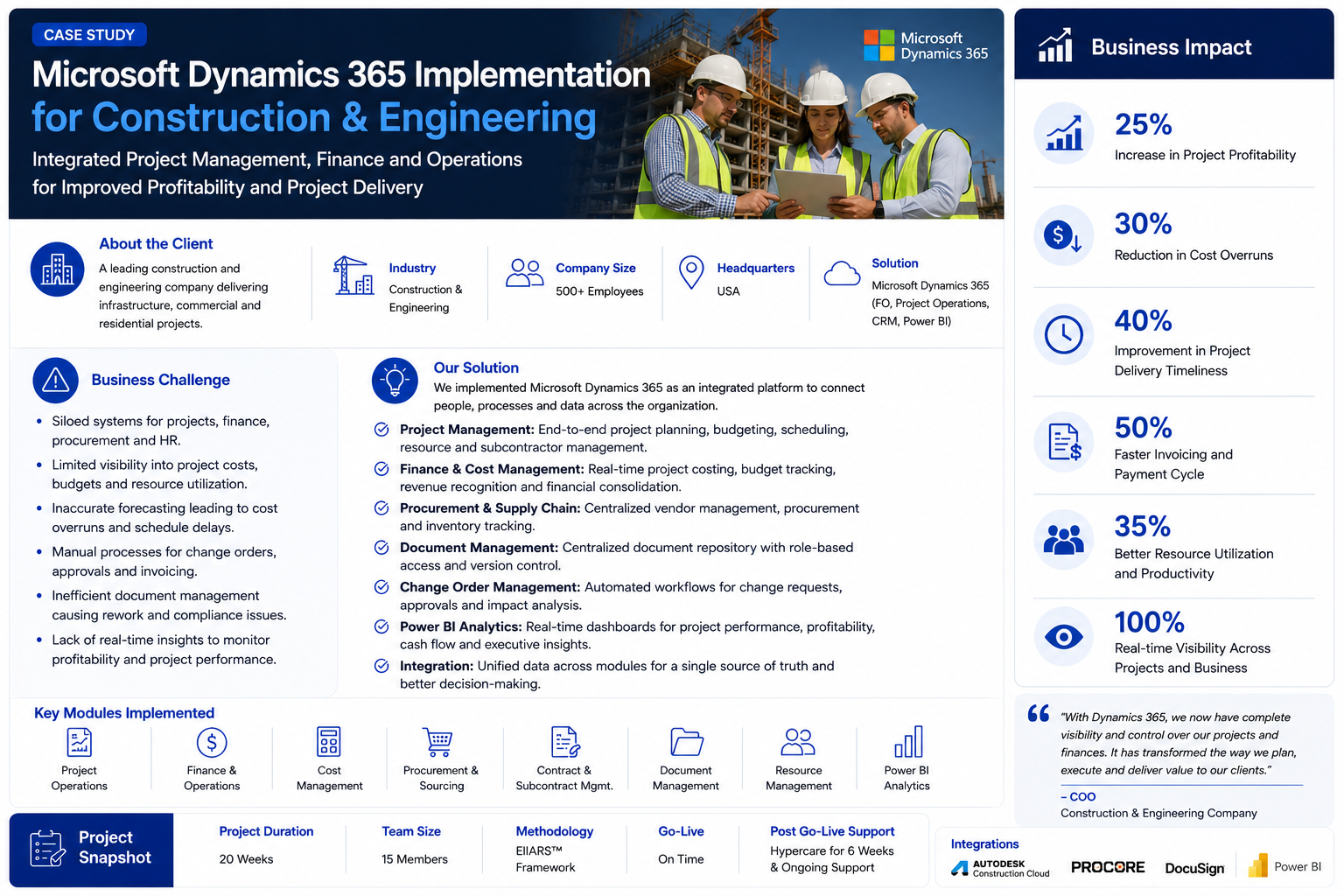Click the "40%" delivery timeliness figure
The image size is (1344, 896).
tap(1143, 321)
